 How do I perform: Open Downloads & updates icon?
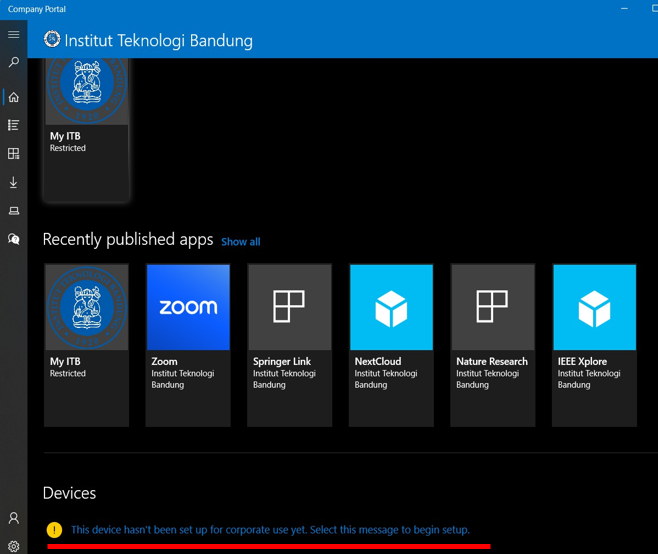(x=13, y=183)
